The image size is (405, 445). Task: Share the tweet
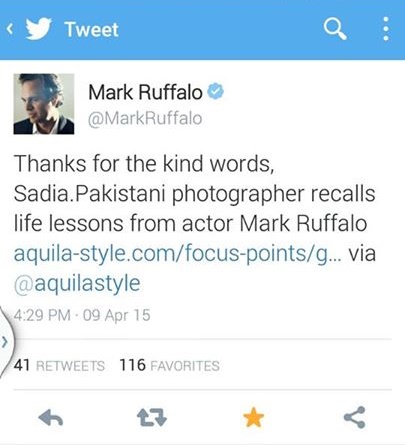[355, 417]
